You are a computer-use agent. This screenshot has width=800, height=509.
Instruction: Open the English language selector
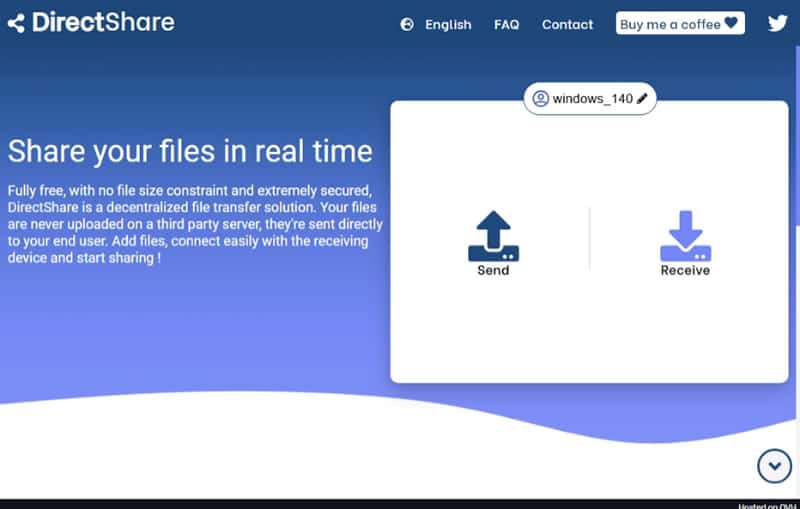point(447,25)
